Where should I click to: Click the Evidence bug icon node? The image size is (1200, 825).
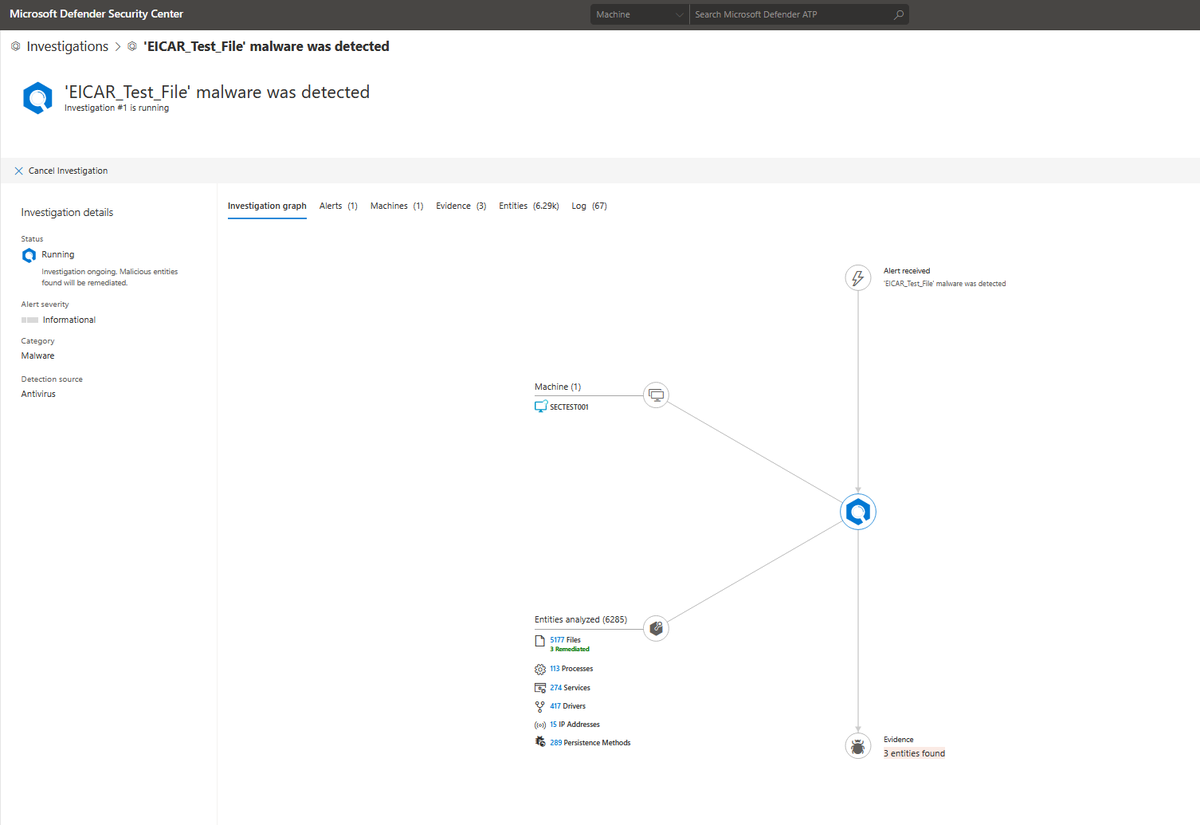(857, 745)
